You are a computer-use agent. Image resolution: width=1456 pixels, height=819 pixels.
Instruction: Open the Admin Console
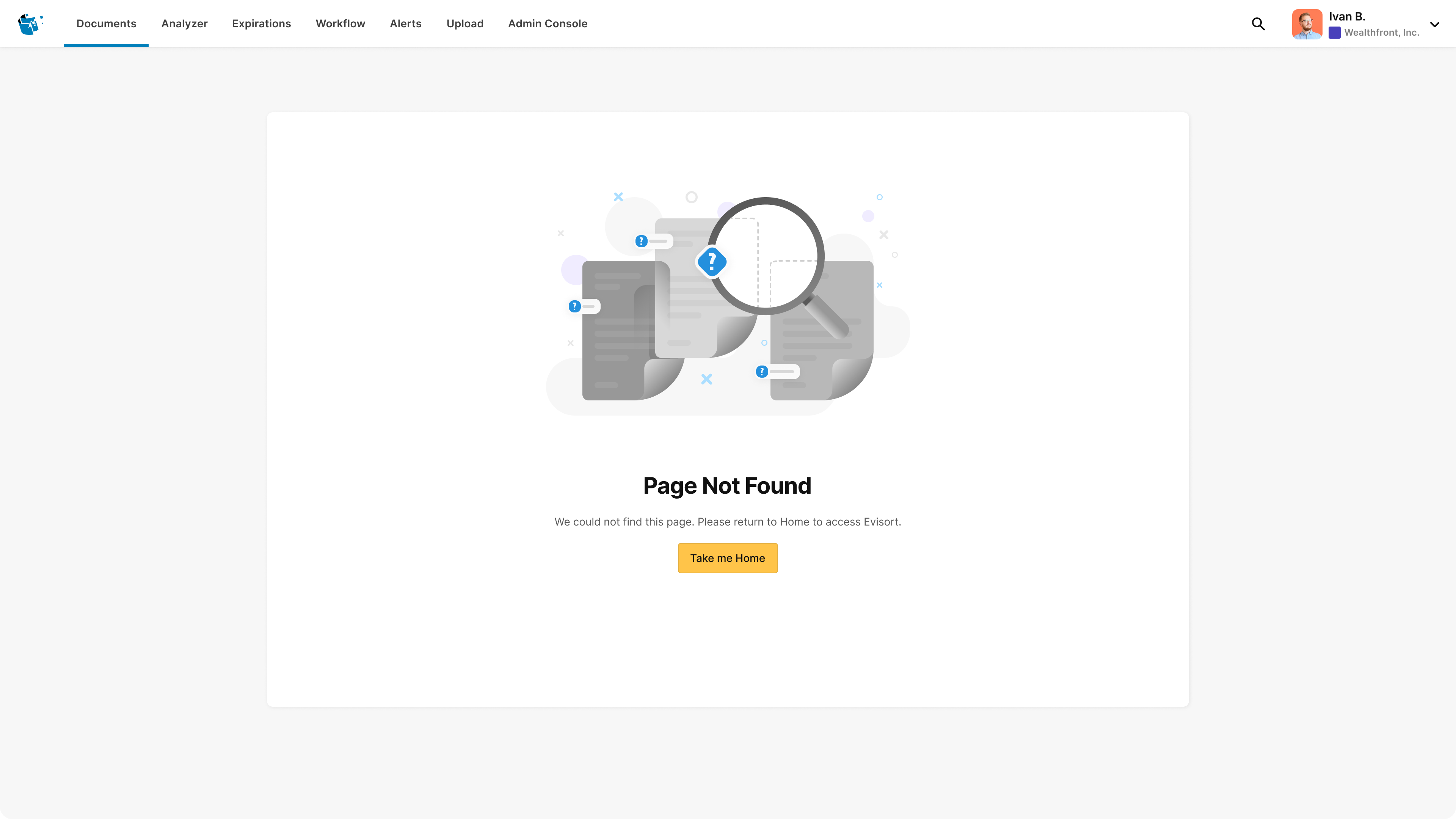[547, 23]
